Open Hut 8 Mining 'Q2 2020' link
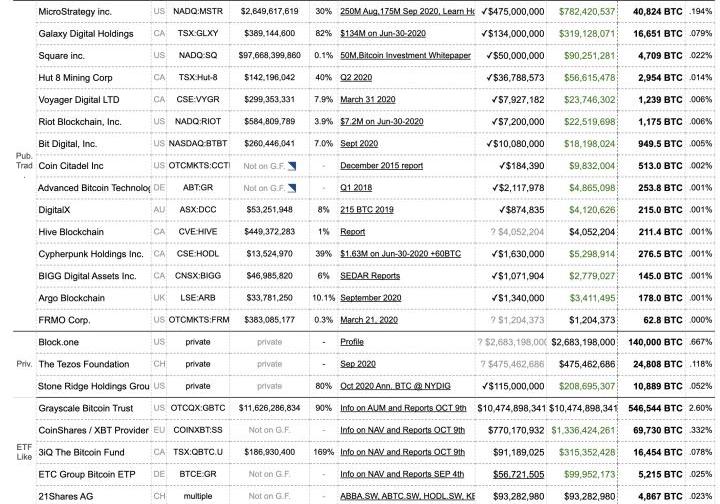 (356, 77)
